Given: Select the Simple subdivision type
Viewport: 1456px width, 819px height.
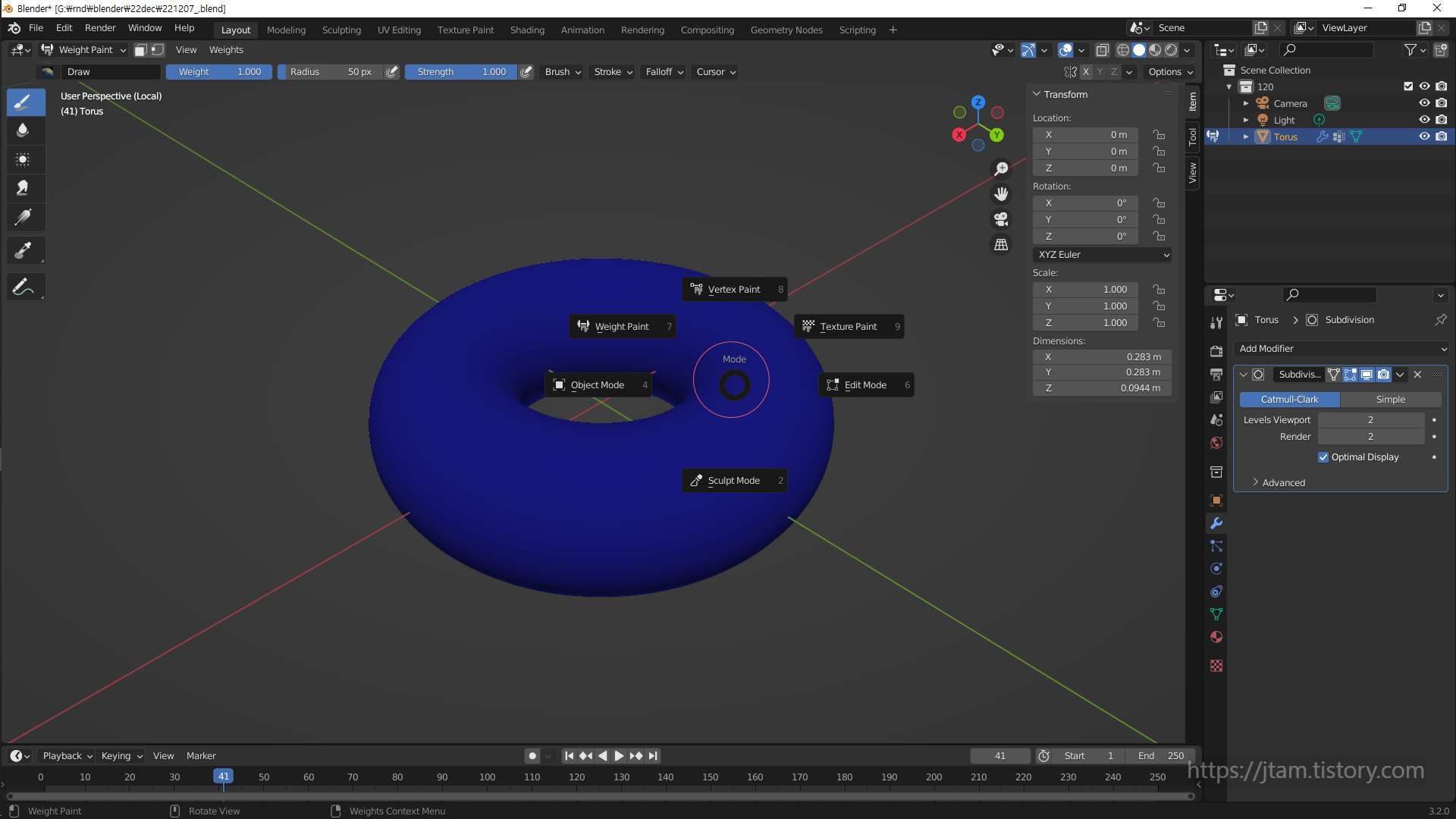Looking at the screenshot, I should (1390, 400).
